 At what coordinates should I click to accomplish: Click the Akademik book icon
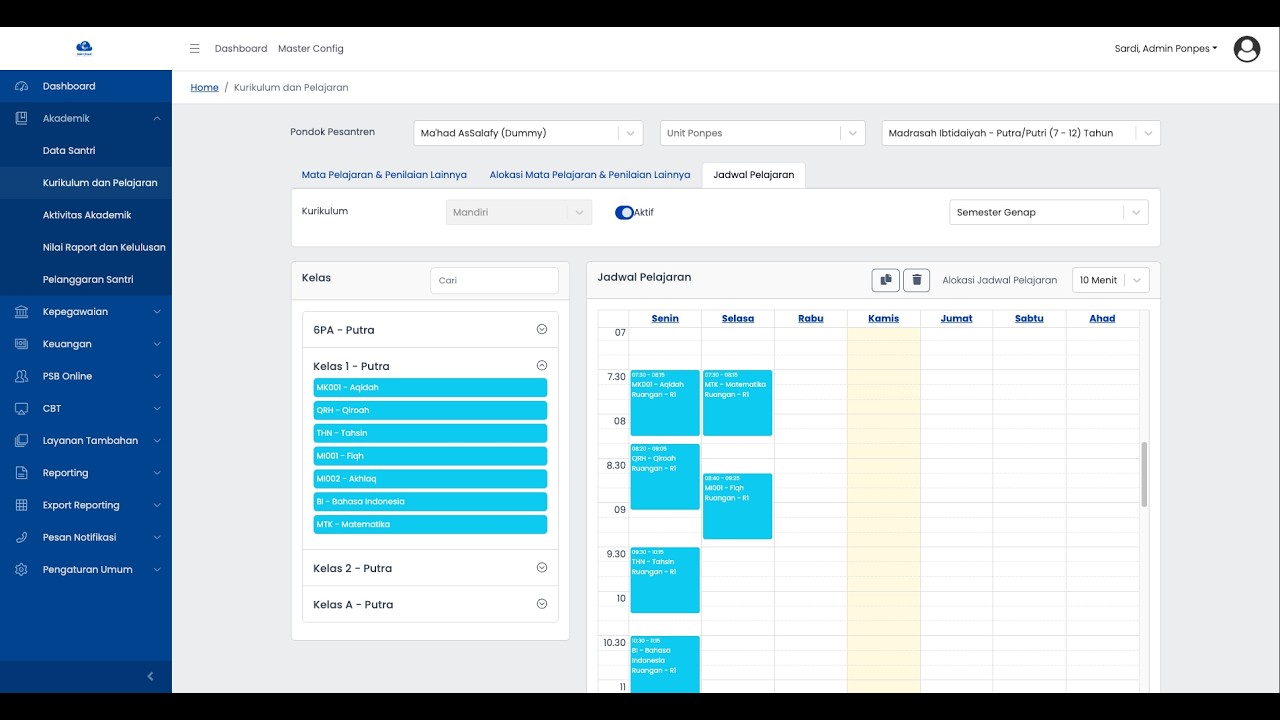22,118
